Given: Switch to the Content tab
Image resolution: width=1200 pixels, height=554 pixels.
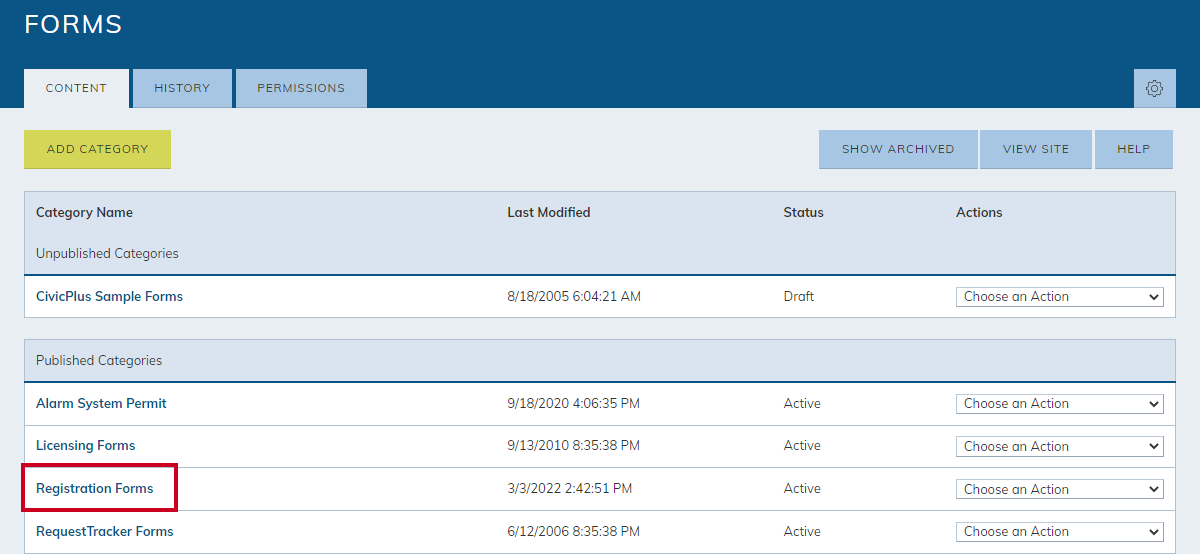Looking at the screenshot, I should (x=76, y=88).
